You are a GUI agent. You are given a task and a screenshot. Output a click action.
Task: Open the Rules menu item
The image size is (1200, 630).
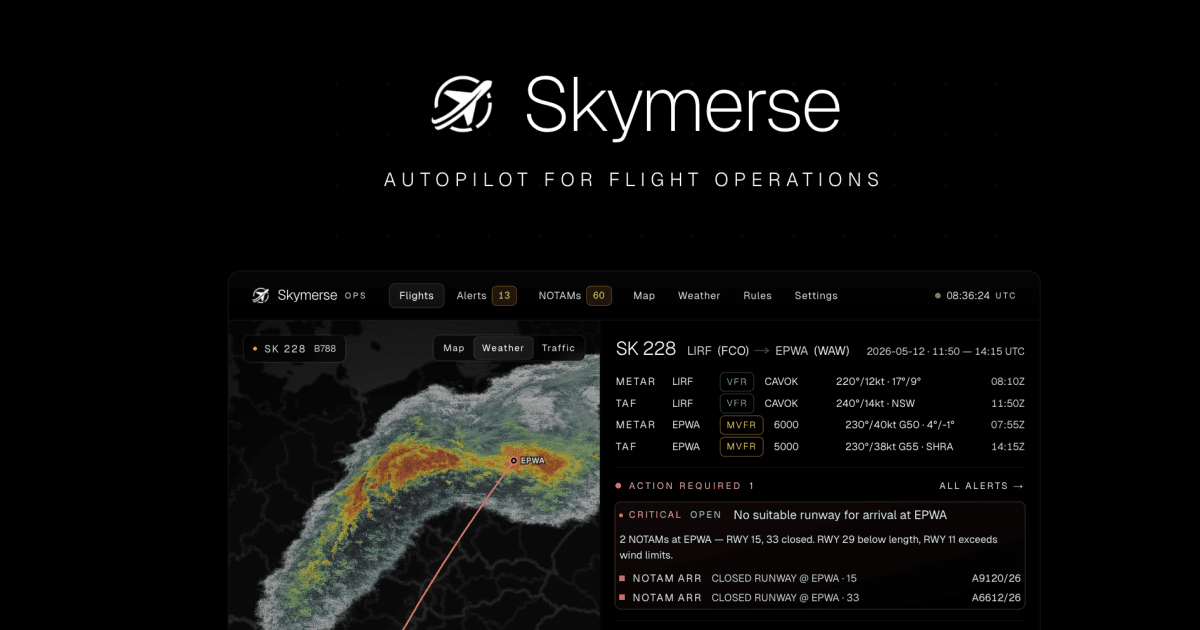point(757,296)
